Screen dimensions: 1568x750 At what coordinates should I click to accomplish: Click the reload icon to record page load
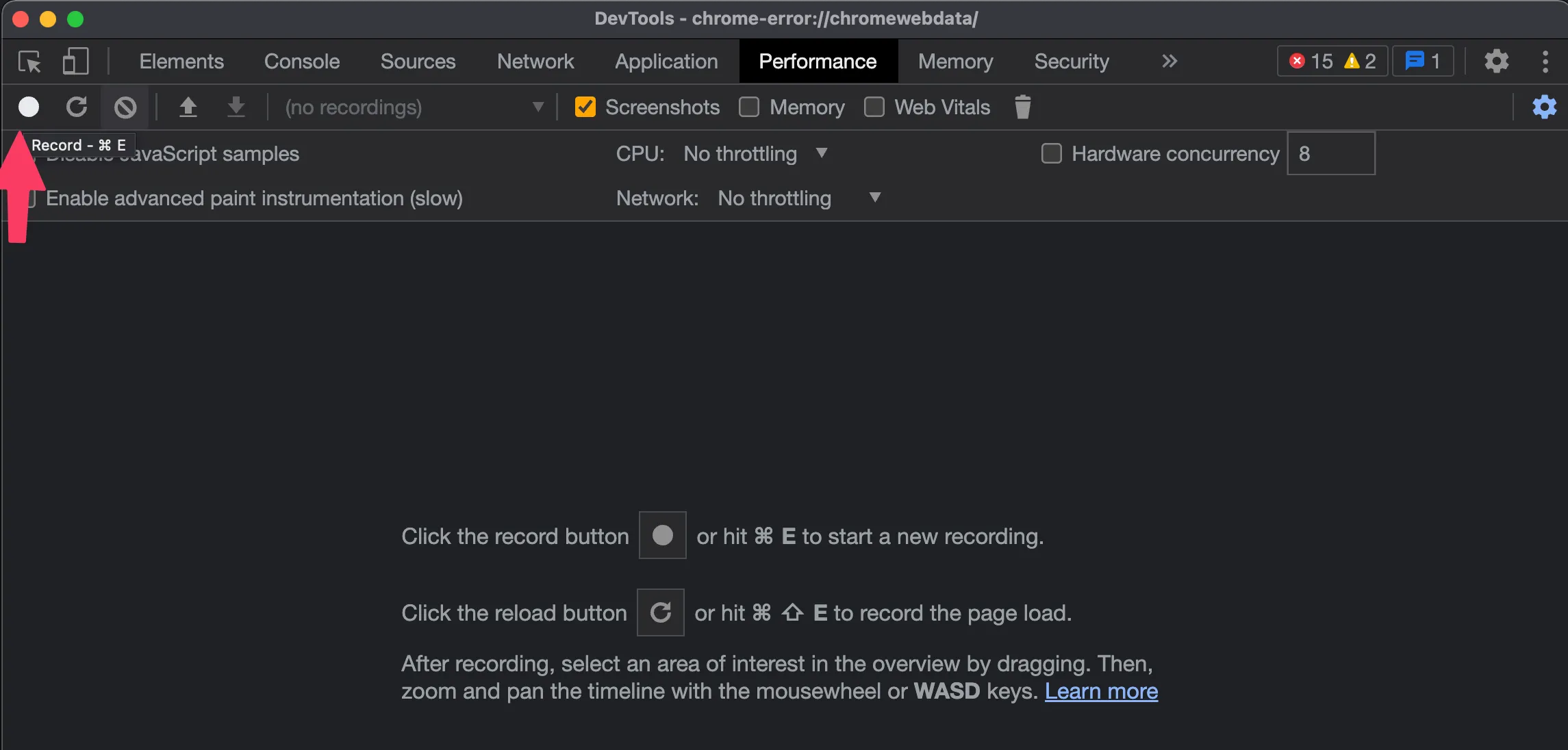pos(77,107)
